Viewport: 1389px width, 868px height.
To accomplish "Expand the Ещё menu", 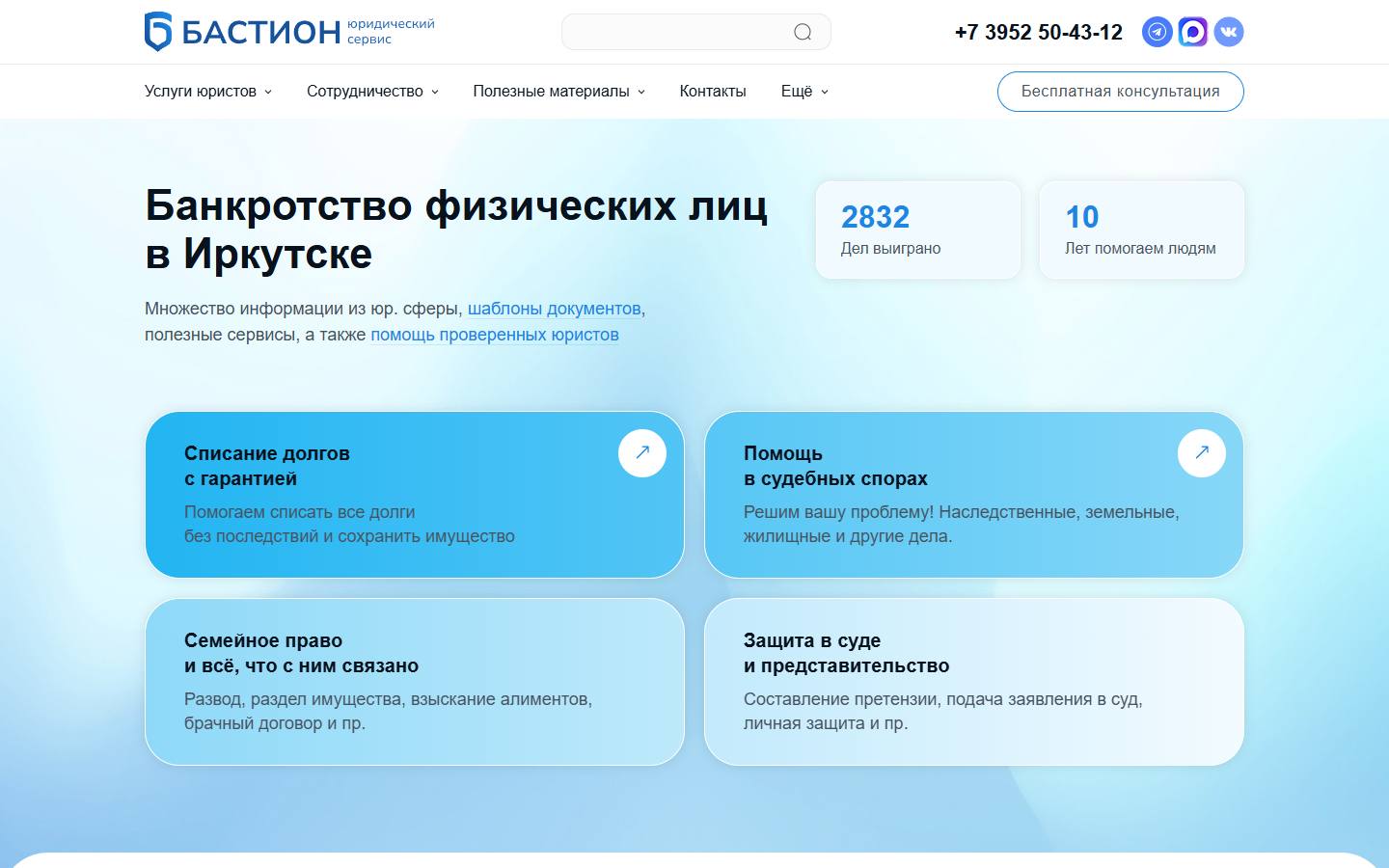I will point(804,92).
